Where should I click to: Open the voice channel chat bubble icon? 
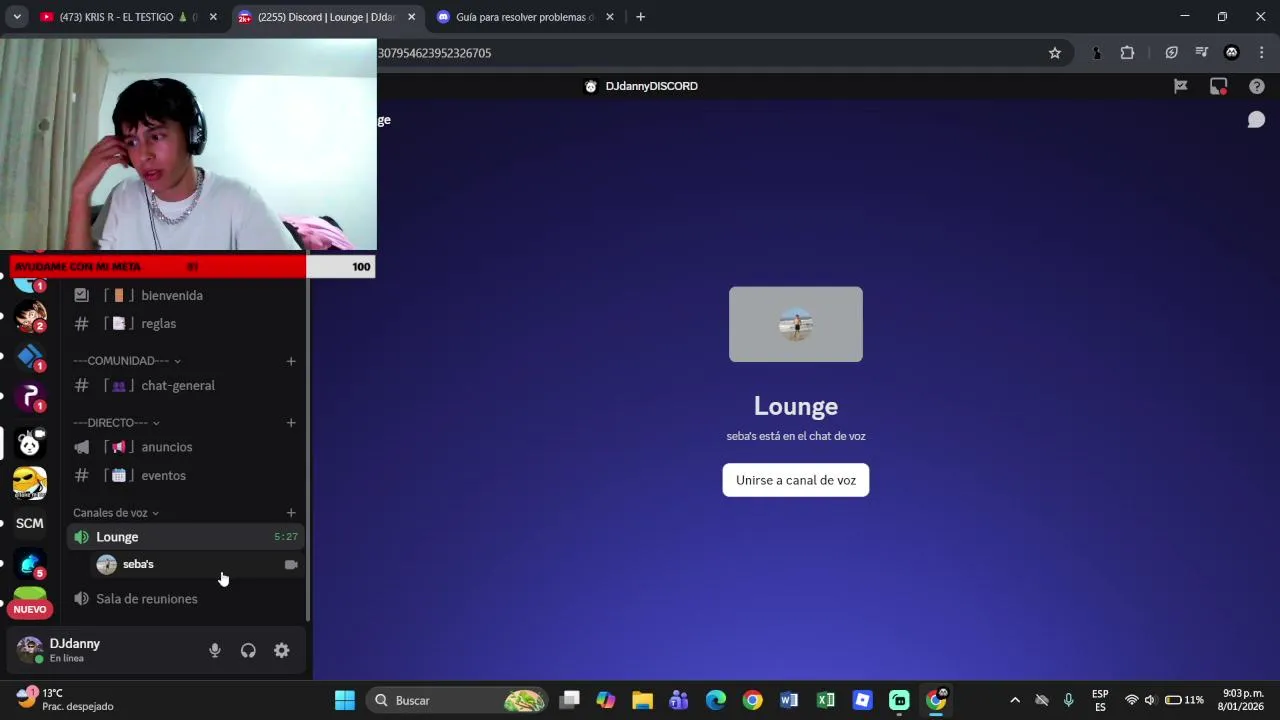1256,120
